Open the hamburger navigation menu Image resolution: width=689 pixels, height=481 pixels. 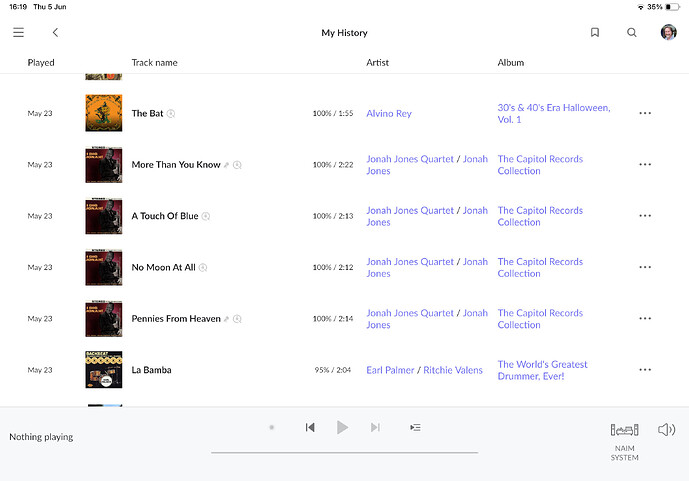click(x=18, y=33)
